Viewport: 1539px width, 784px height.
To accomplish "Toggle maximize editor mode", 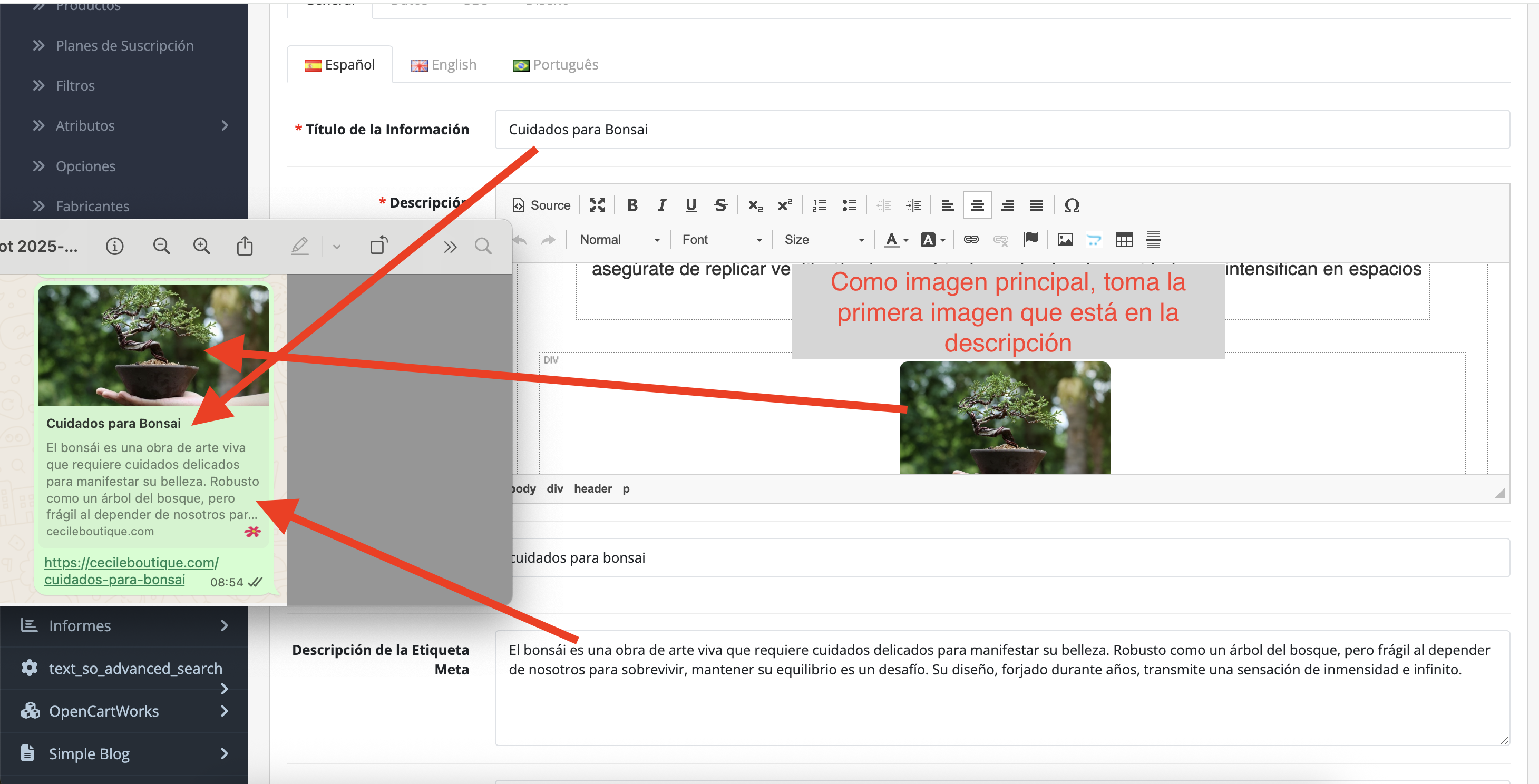I will click(596, 205).
